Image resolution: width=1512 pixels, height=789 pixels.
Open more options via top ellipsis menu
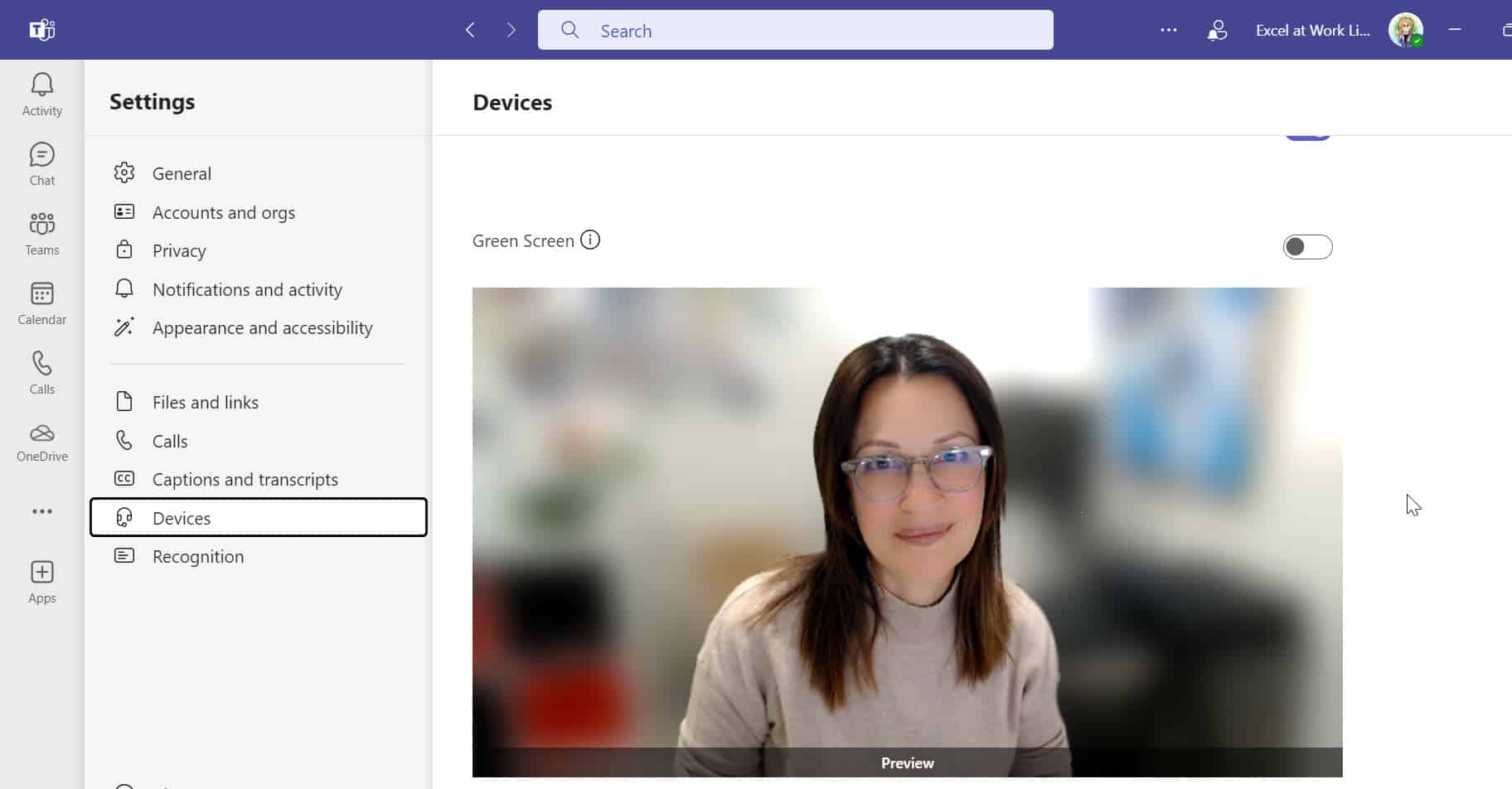point(1169,29)
